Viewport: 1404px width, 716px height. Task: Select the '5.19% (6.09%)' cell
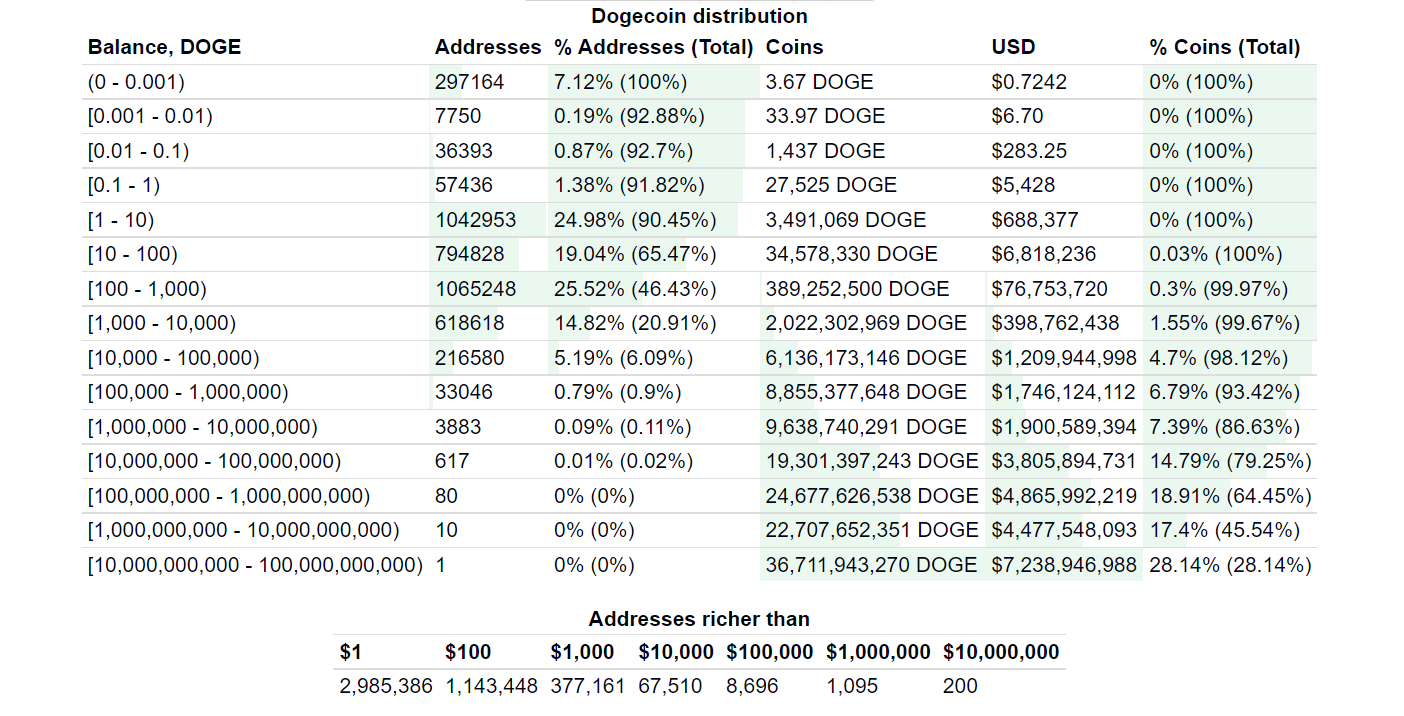tap(623, 358)
